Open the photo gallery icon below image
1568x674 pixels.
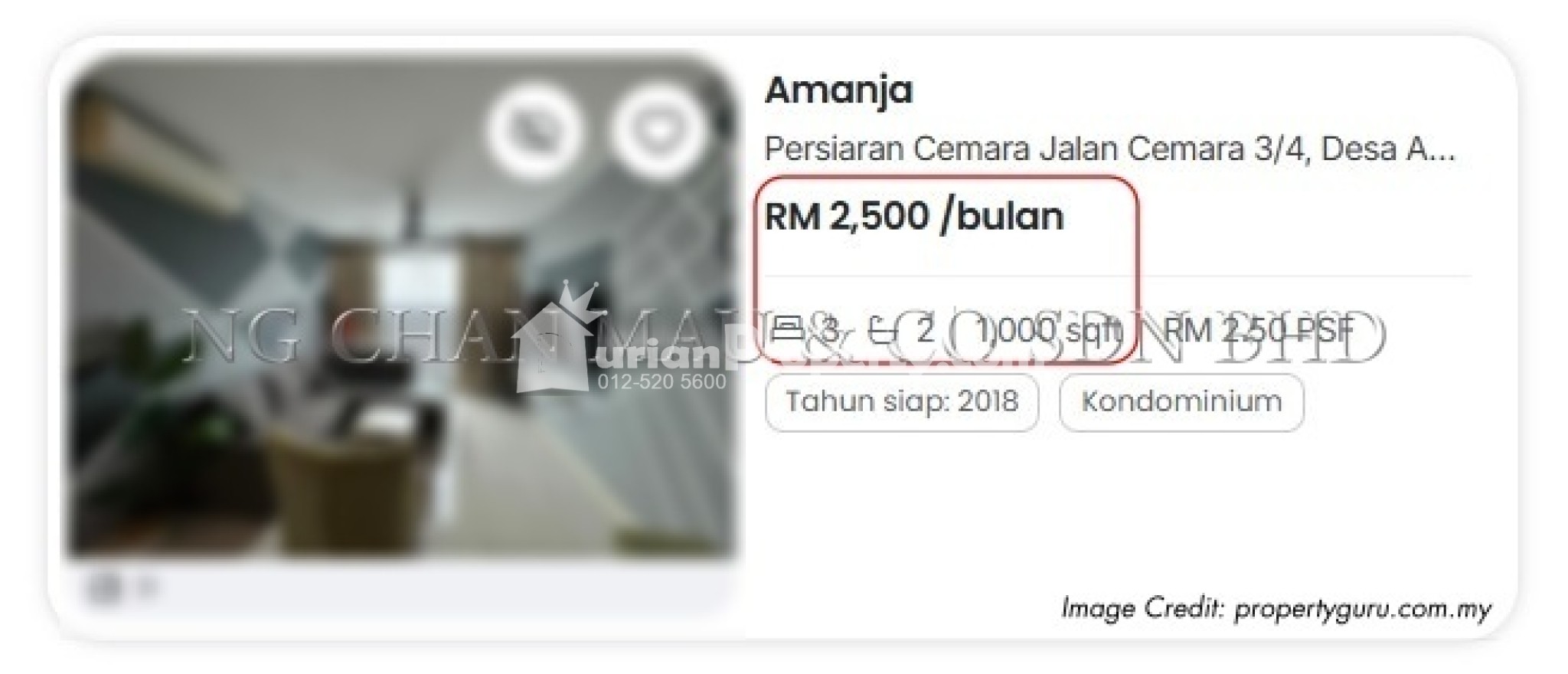click(x=105, y=587)
